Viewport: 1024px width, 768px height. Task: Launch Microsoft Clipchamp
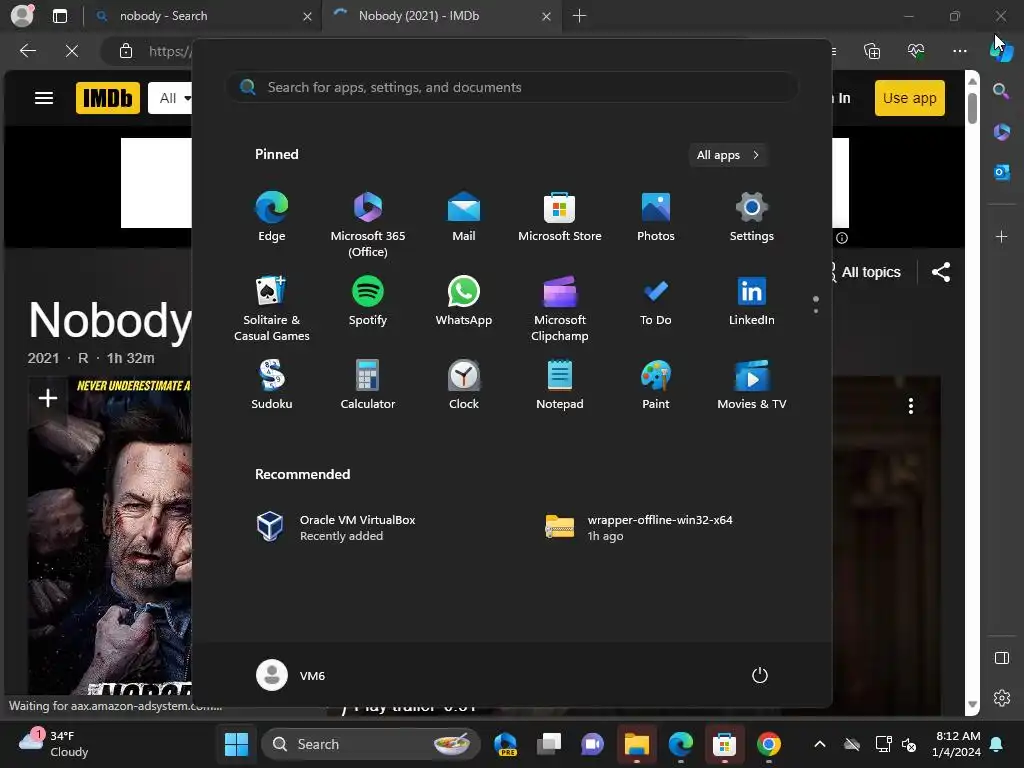[x=560, y=308]
